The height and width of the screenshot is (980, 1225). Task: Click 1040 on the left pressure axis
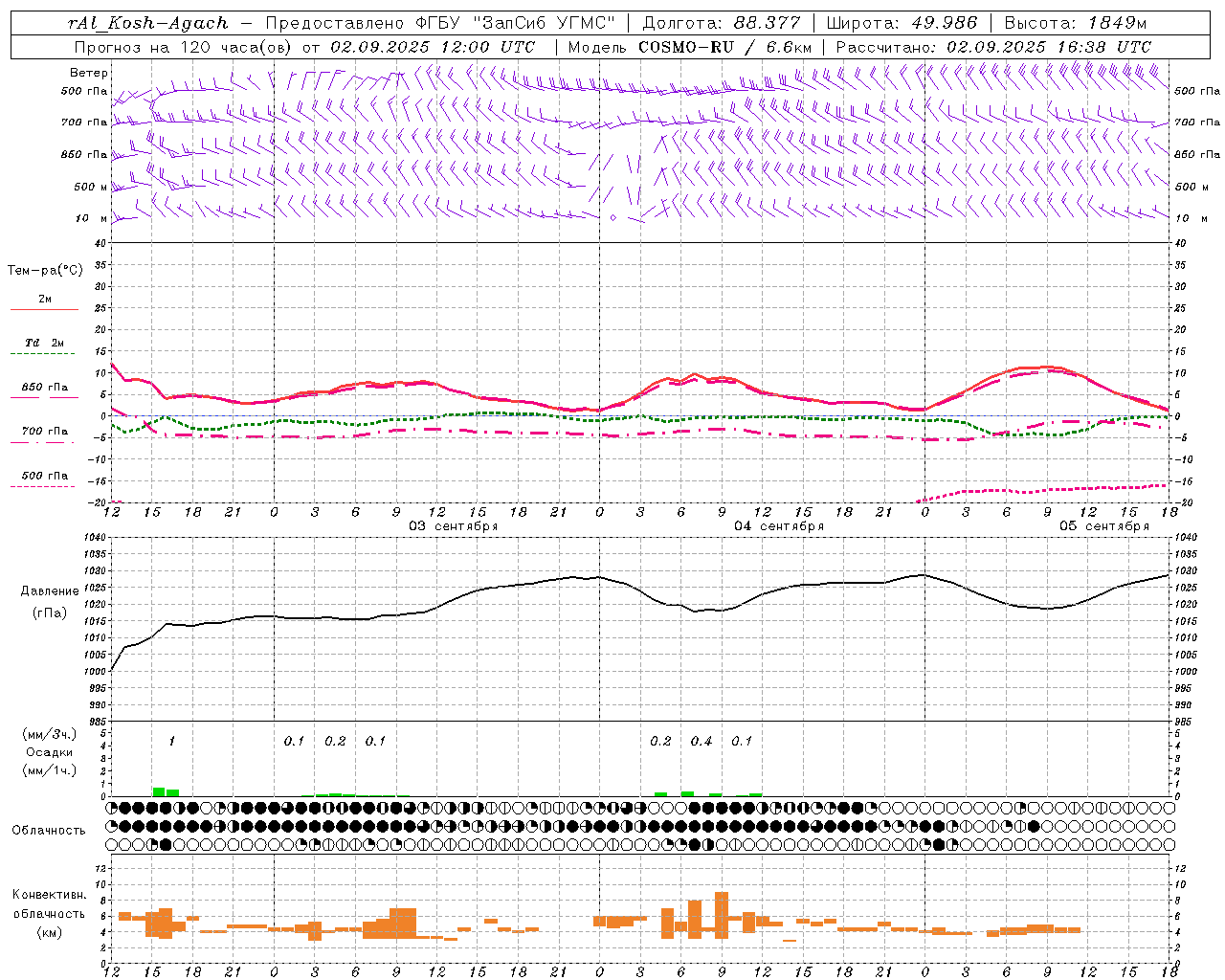(94, 538)
